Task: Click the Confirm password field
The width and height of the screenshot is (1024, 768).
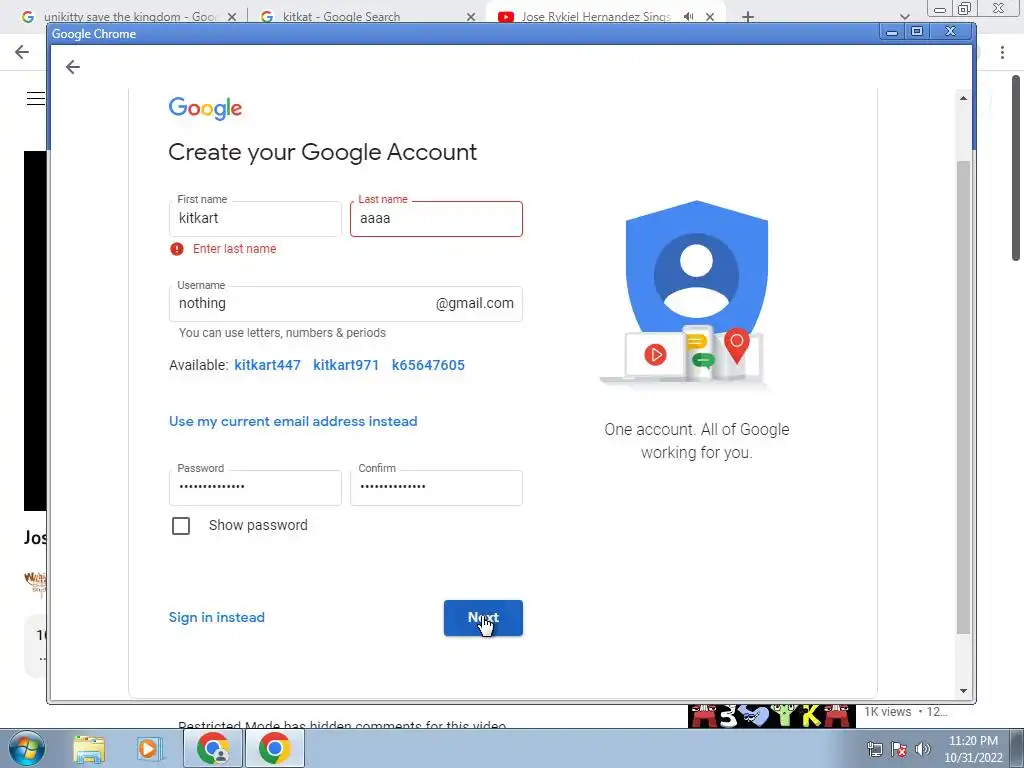Action: tap(436, 488)
